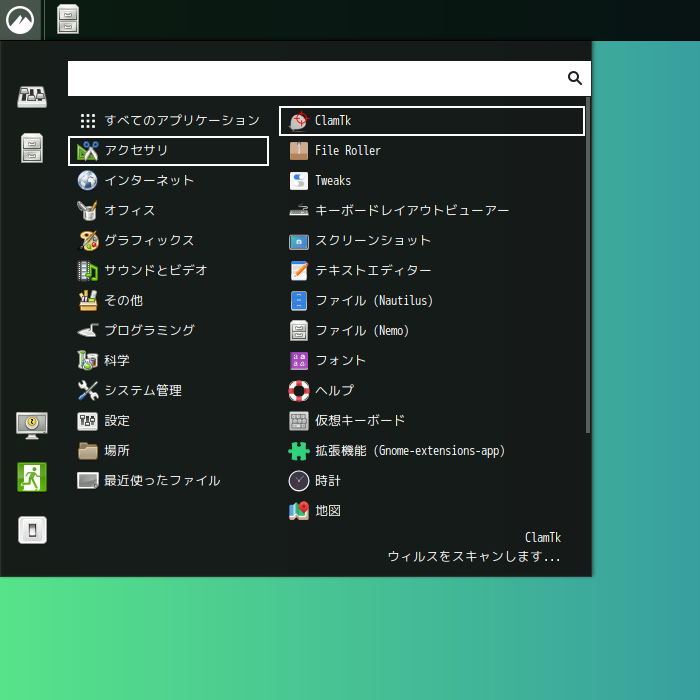Open the テキストエディター icon
Viewport: 700px width, 700px height.
click(x=299, y=271)
